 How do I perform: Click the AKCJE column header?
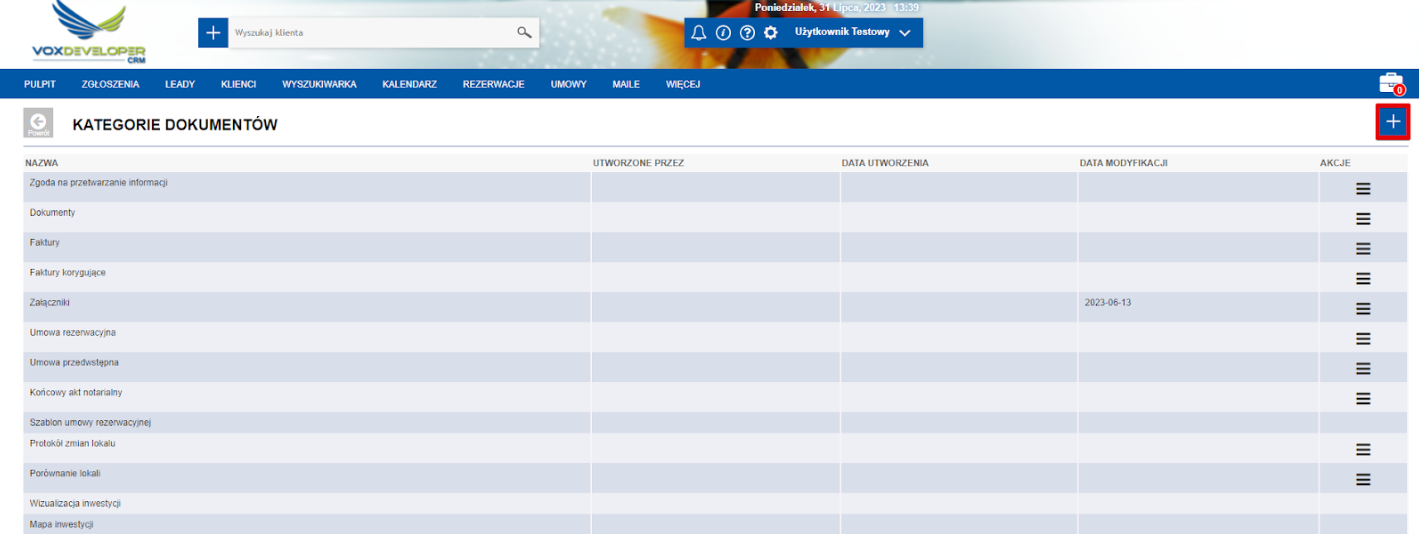pyautogui.click(x=1336, y=162)
